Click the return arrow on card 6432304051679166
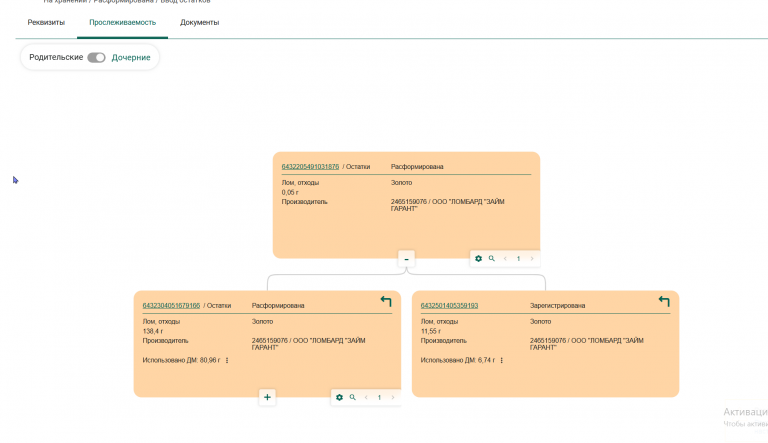 click(386, 301)
